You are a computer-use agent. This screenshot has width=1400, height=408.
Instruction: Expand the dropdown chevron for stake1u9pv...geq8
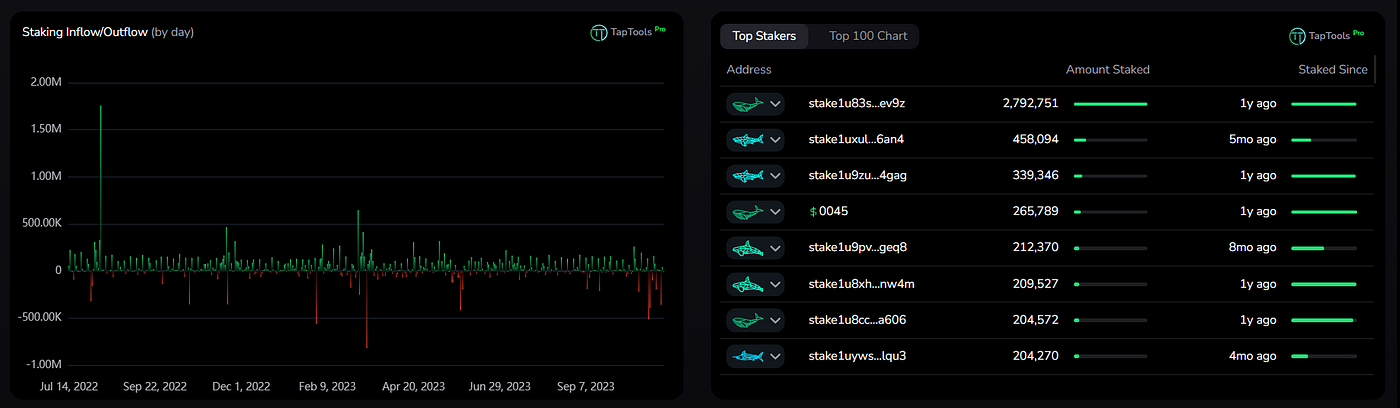coord(774,248)
